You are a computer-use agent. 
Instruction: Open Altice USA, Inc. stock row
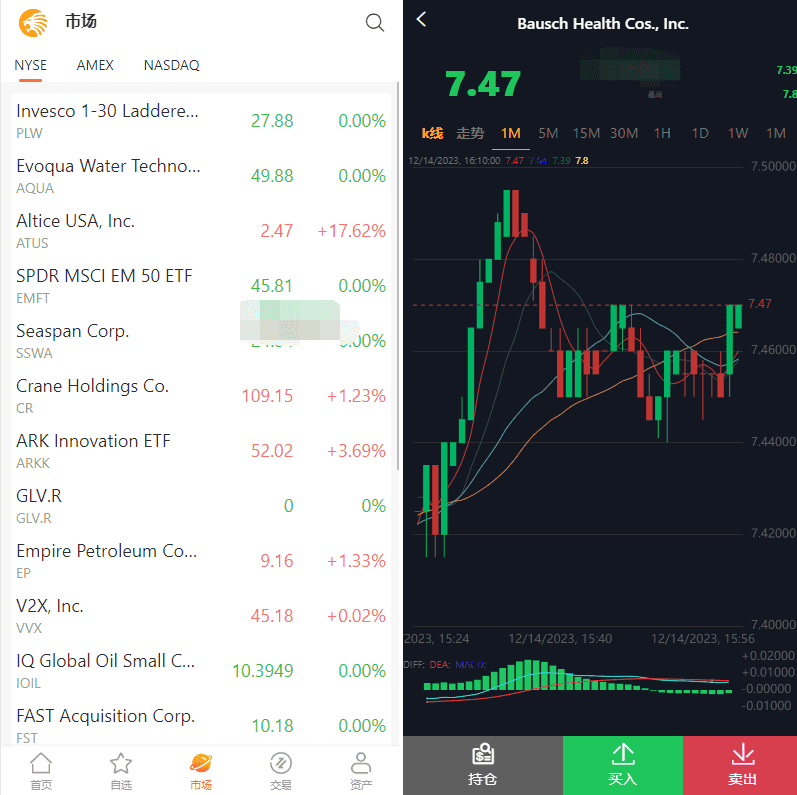(x=200, y=230)
